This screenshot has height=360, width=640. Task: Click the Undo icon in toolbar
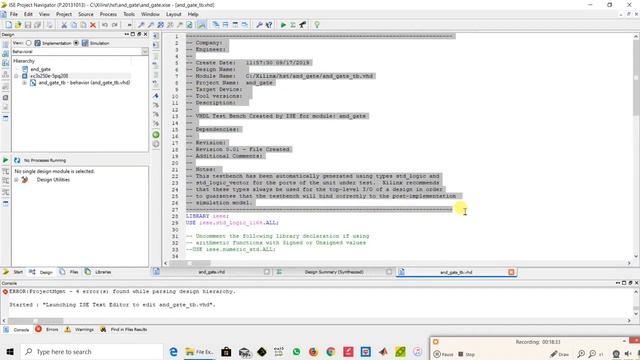click(105, 25)
